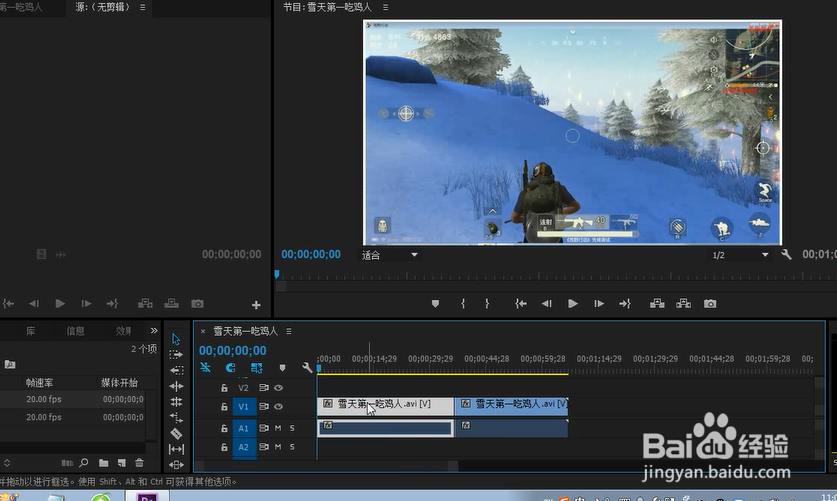Toggle the lock on track V1
Screen dimensions: 837x501
click(224, 407)
